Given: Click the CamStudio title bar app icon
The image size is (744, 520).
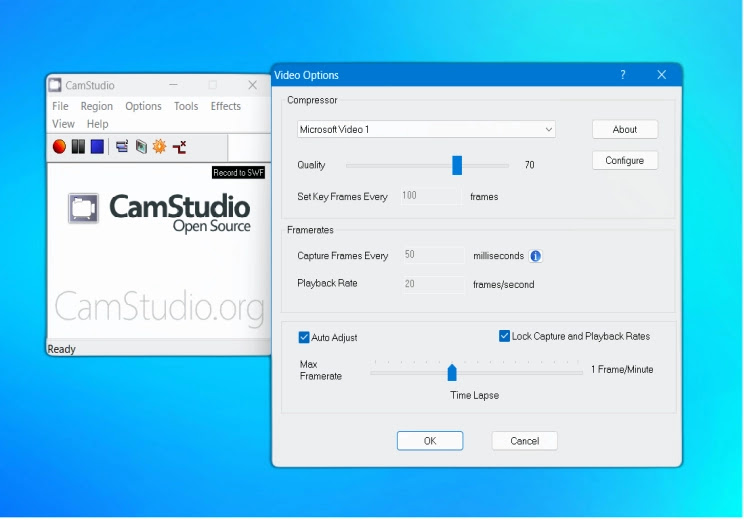Looking at the screenshot, I should (56, 85).
